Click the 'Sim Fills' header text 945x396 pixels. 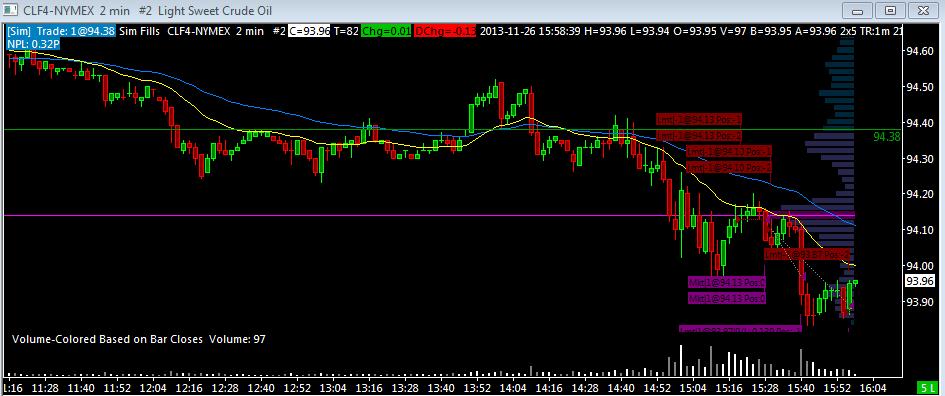[x=139, y=31]
